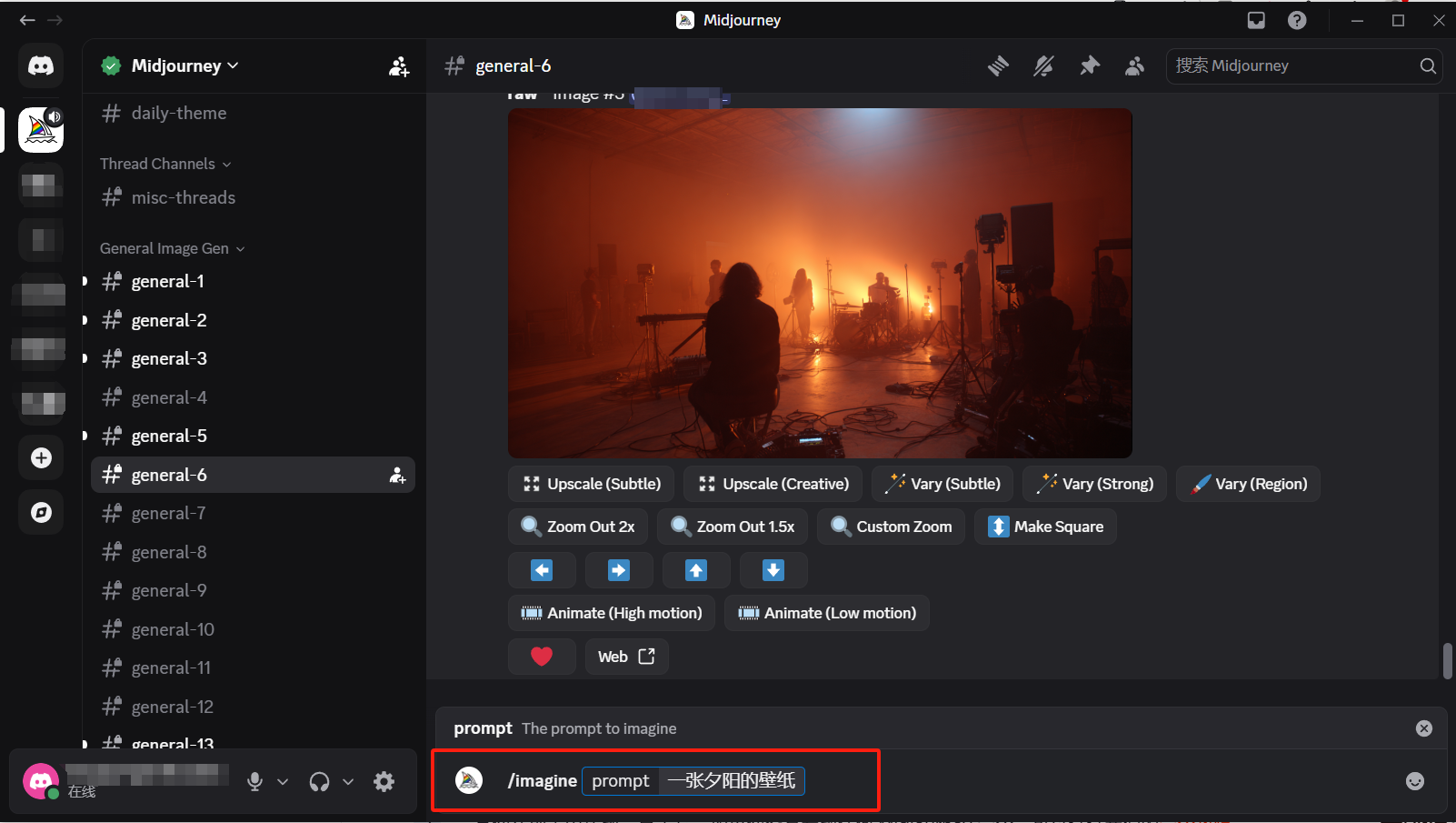1456x823 pixels.
Task: Toggle microphone mute in user panel
Action: pyautogui.click(x=255, y=781)
